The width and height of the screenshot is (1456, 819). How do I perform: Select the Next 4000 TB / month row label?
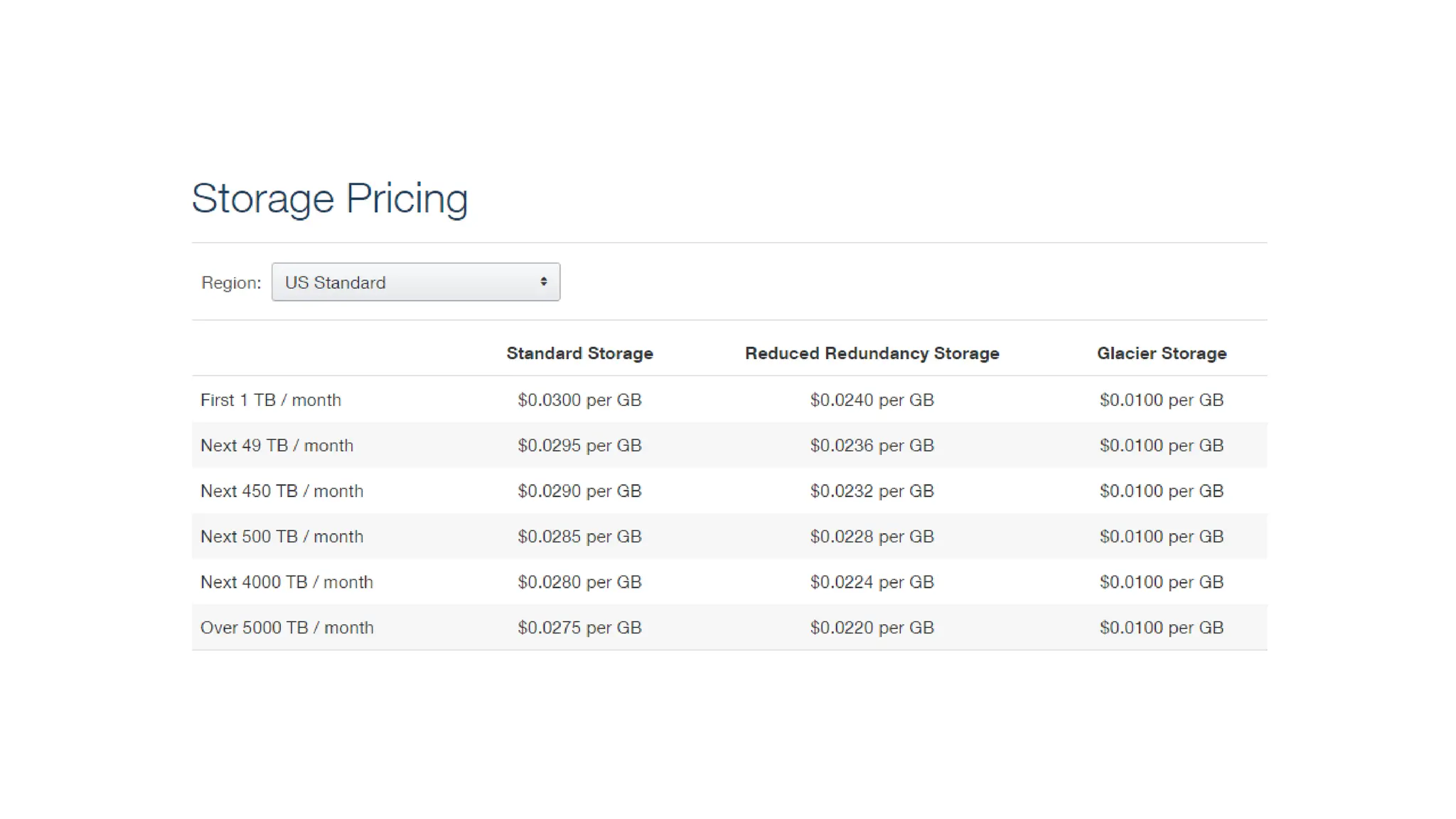[x=287, y=582]
